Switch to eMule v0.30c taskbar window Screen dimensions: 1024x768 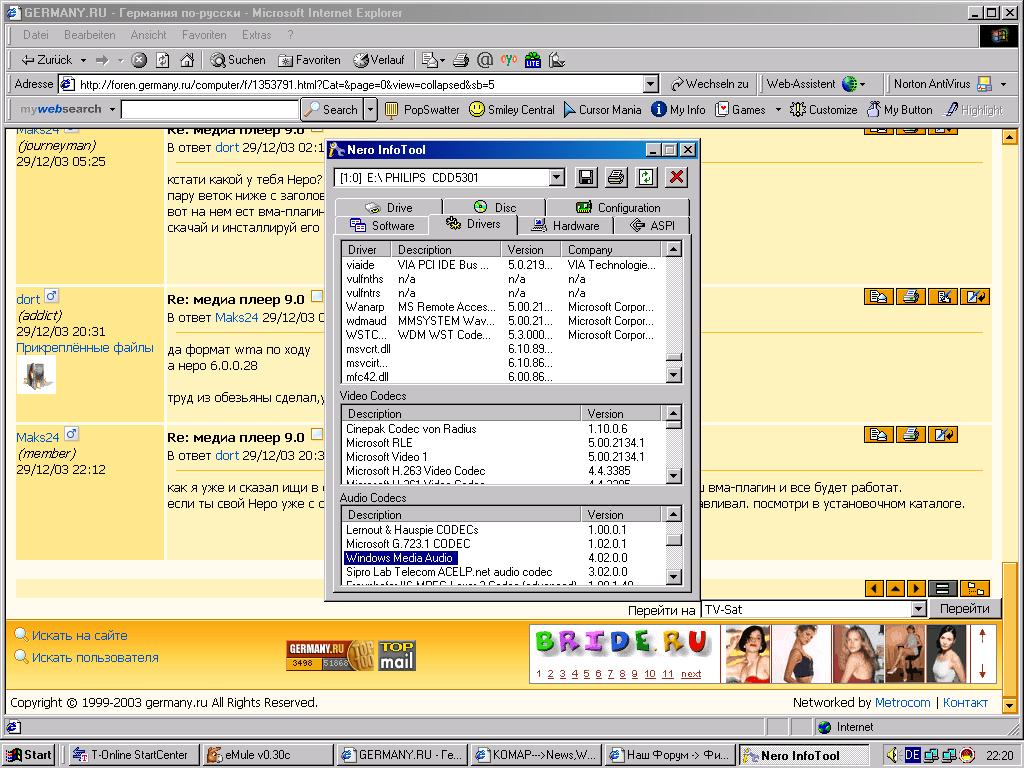pyautogui.click(x=266, y=755)
